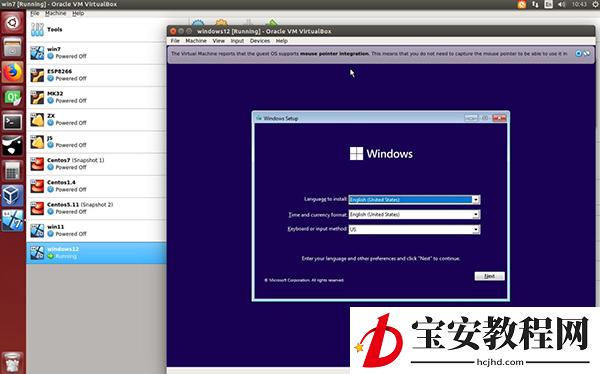Open Machine menu in VirtualBox Manager window
Viewport: 600px width, 374px height.
[55, 13]
